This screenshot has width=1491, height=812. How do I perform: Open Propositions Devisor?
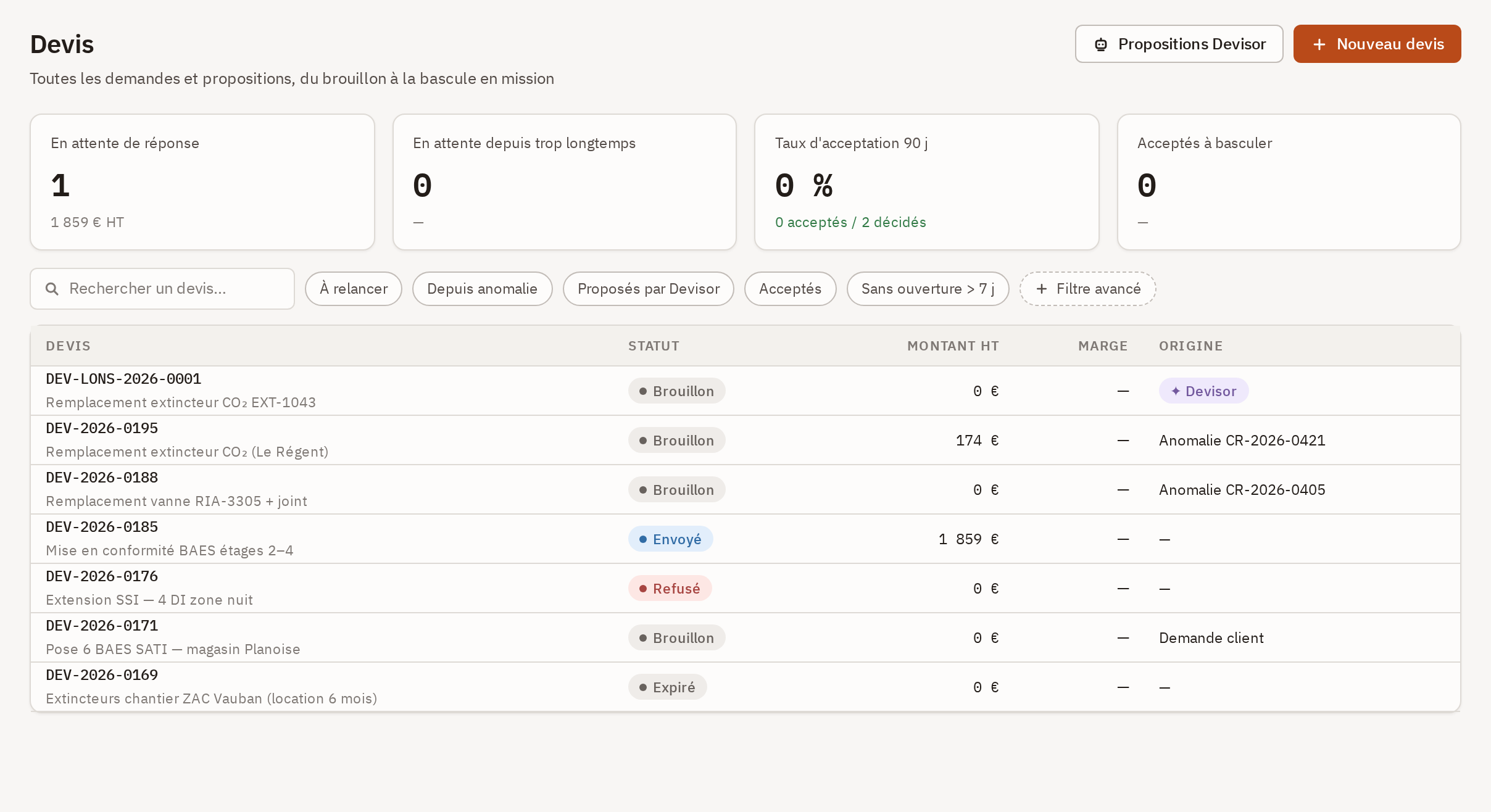(1179, 44)
